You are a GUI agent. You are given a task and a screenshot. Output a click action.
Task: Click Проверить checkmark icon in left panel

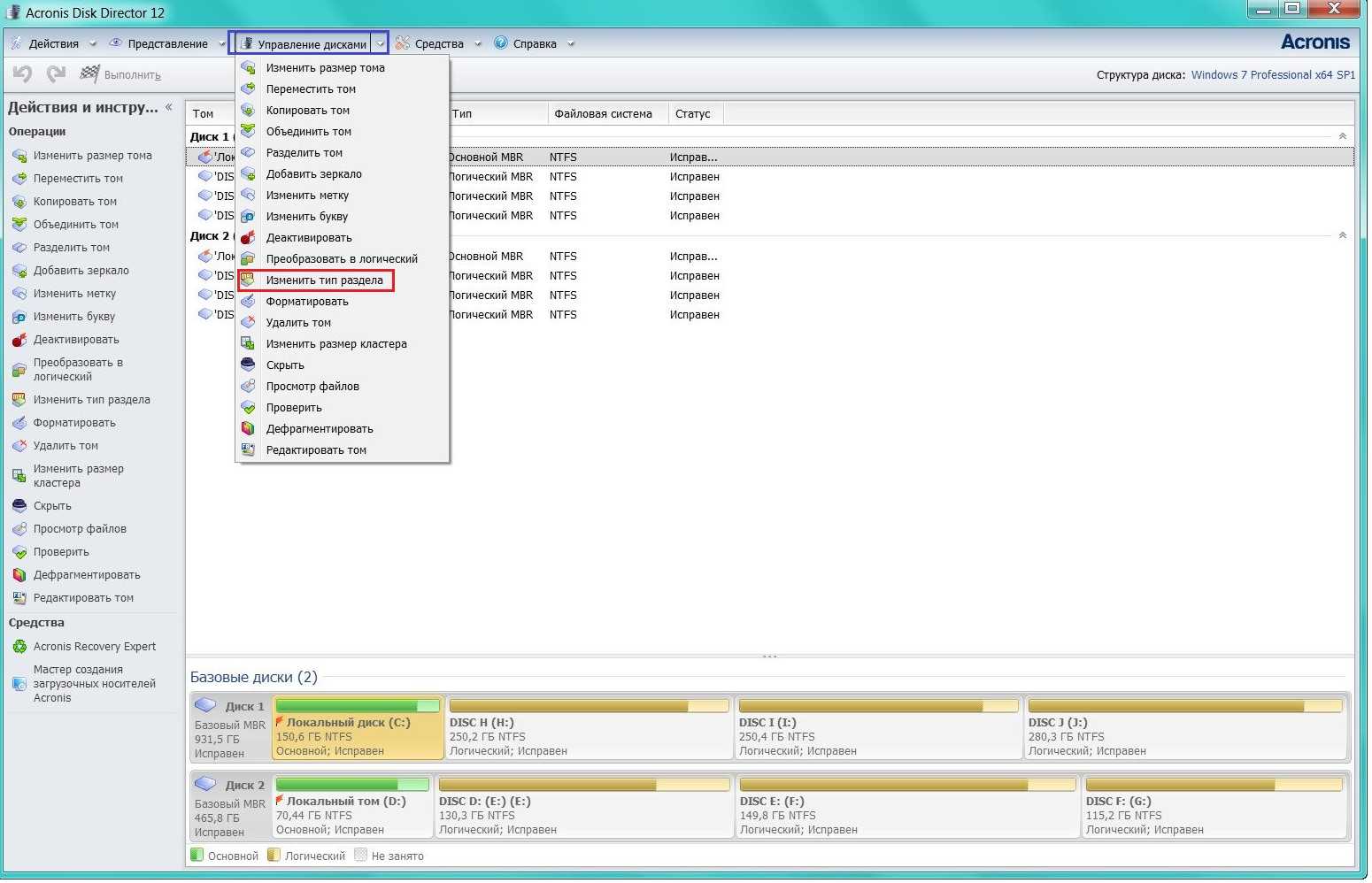pos(19,552)
